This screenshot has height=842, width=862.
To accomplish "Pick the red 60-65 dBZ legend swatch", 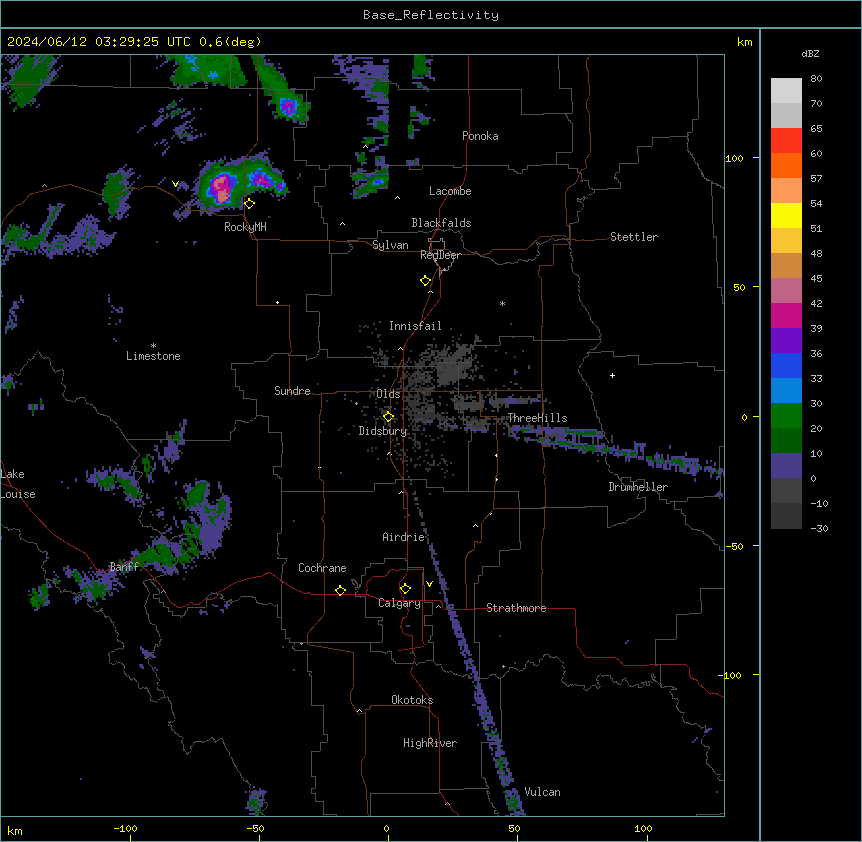I will [786, 141].
